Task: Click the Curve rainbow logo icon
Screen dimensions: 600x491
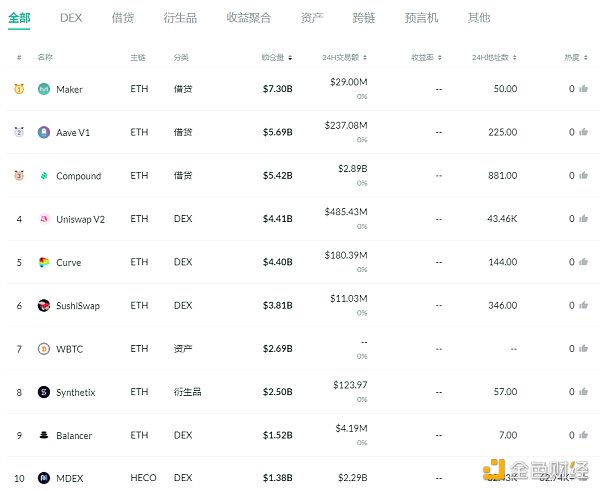Action: 44,262
